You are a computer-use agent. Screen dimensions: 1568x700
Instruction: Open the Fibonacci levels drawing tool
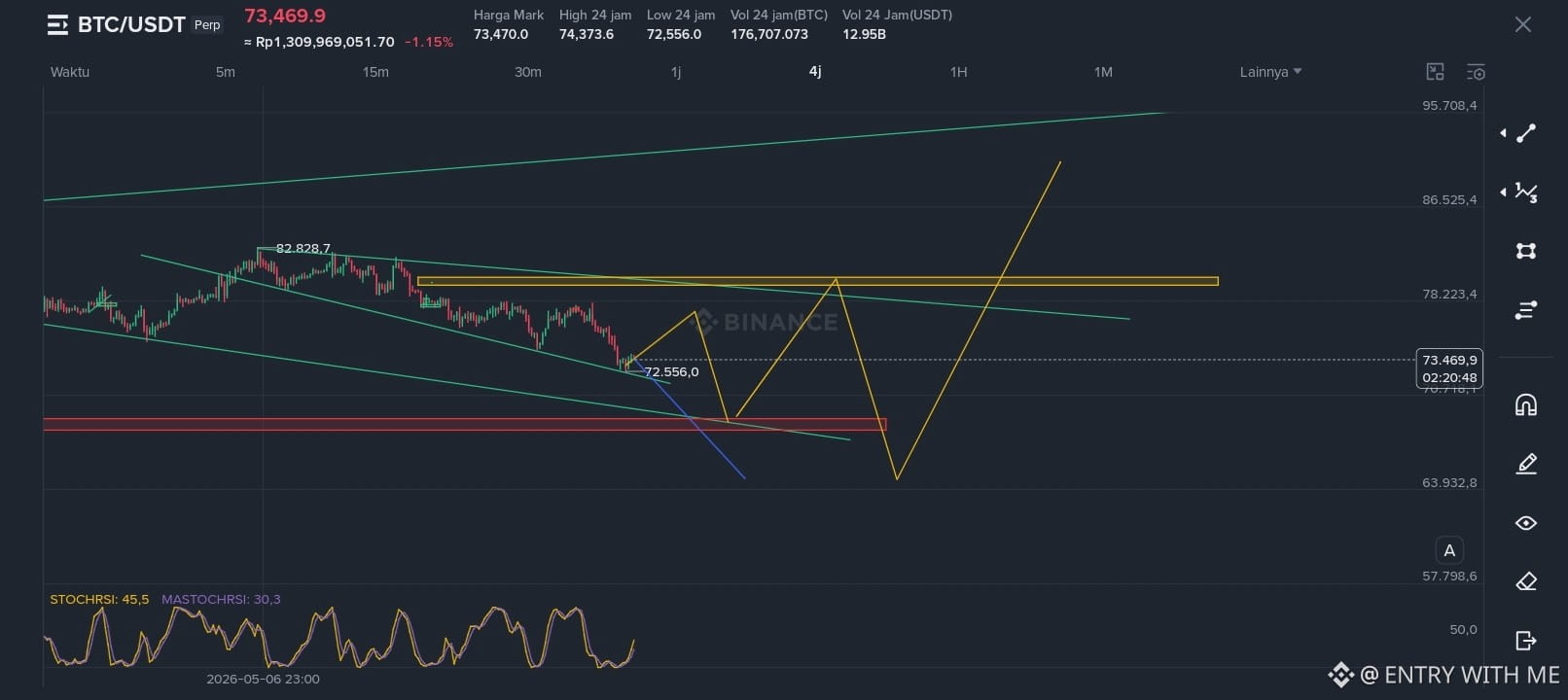click(1526, 309)
